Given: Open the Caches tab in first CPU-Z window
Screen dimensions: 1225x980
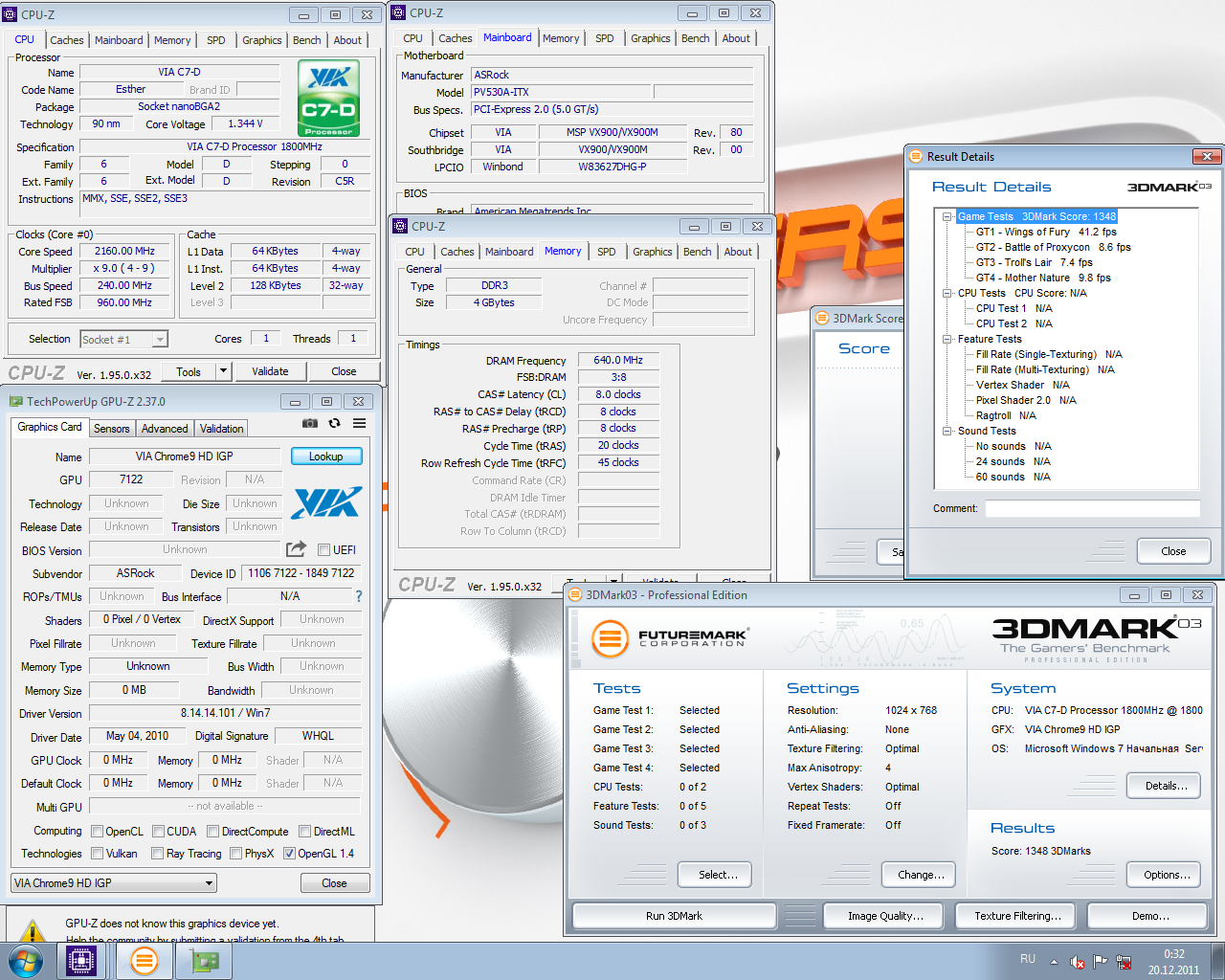Looking at the screenshot, I should point(67,40).
